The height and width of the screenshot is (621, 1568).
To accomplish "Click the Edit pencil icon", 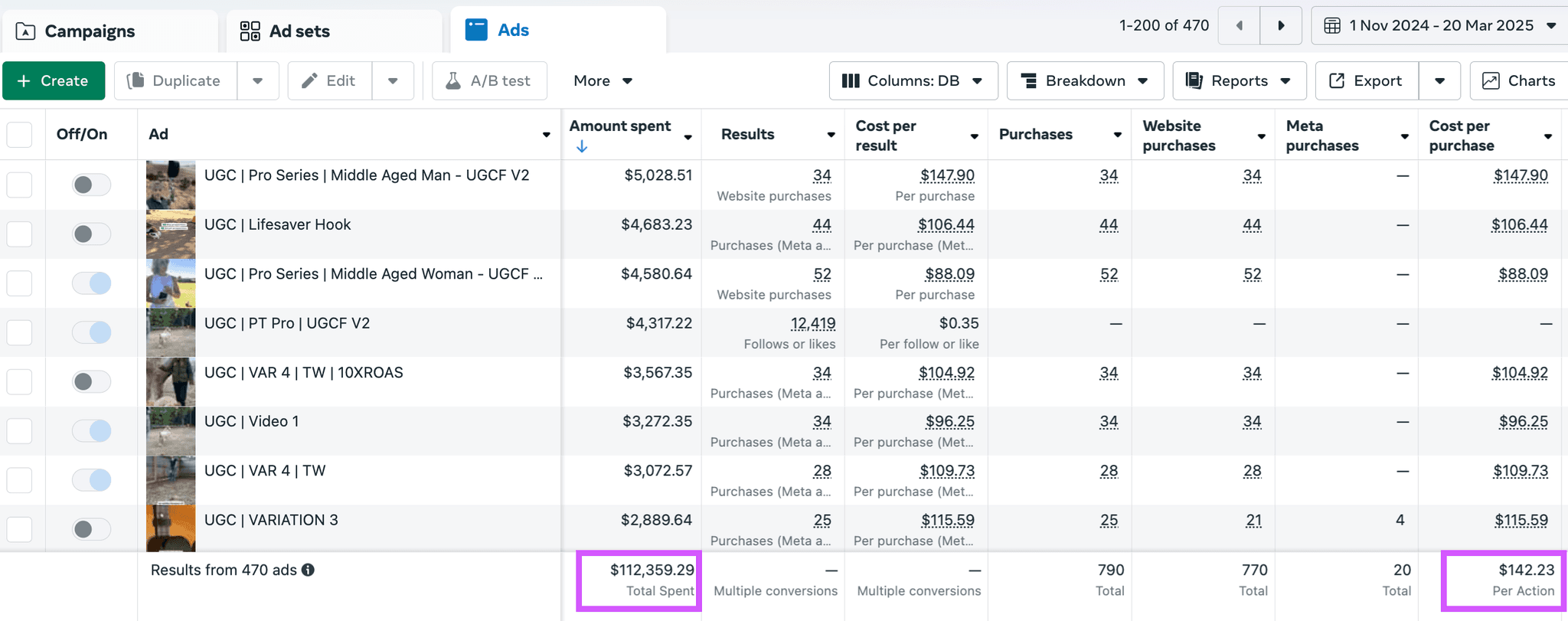I will point(309,81).
